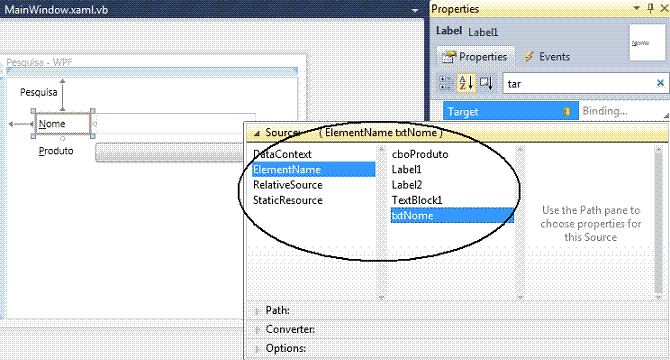Select ElementName in the source list
The image size is (670, 360).
[313, 170]
